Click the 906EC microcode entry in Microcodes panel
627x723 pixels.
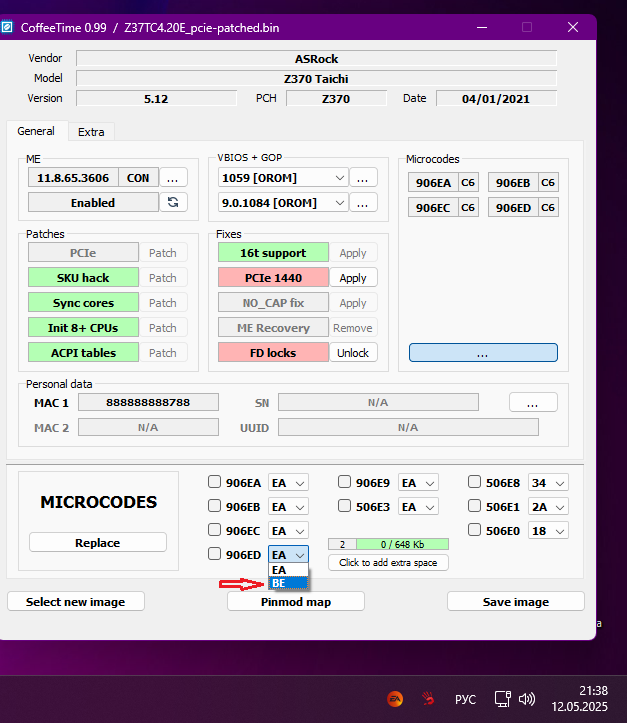coord(433,207)
